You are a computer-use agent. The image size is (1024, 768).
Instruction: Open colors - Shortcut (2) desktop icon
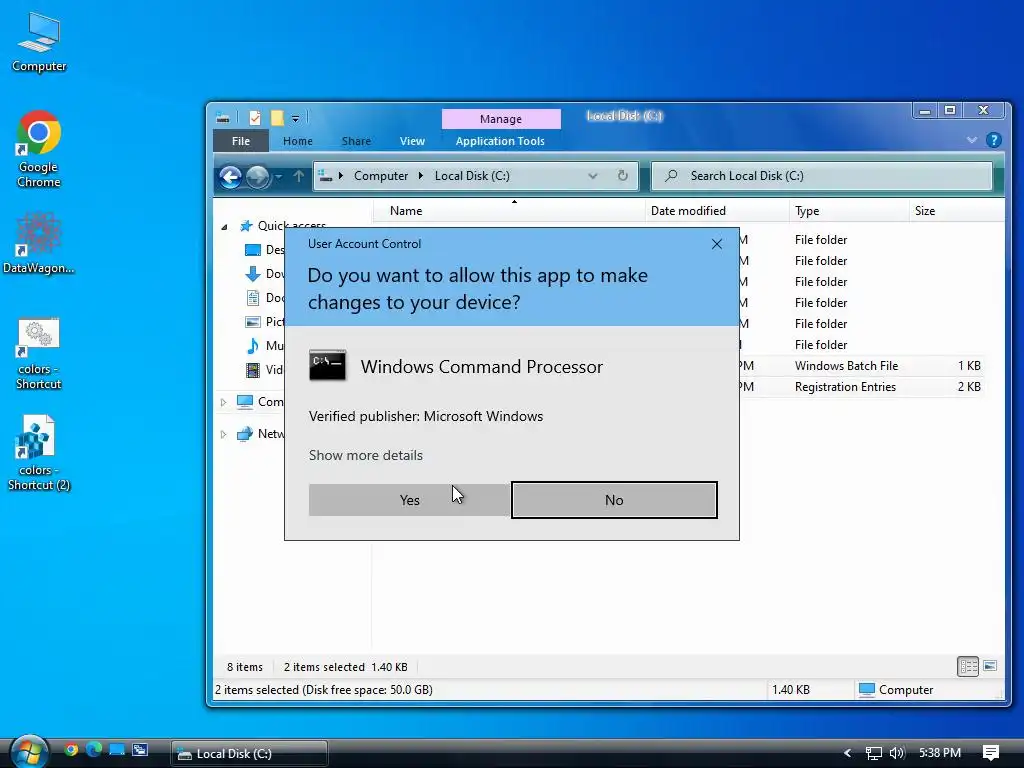pos(39,453)
